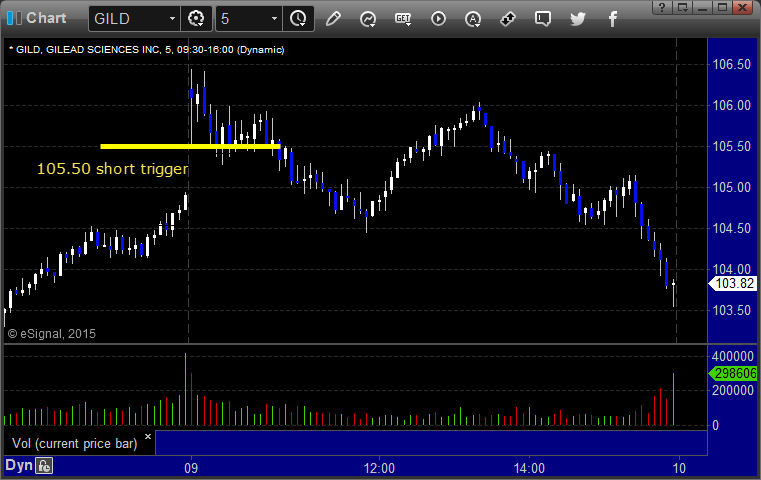Open the help question mark button
This screenshot has height=480, width=761.
[662, 7]
